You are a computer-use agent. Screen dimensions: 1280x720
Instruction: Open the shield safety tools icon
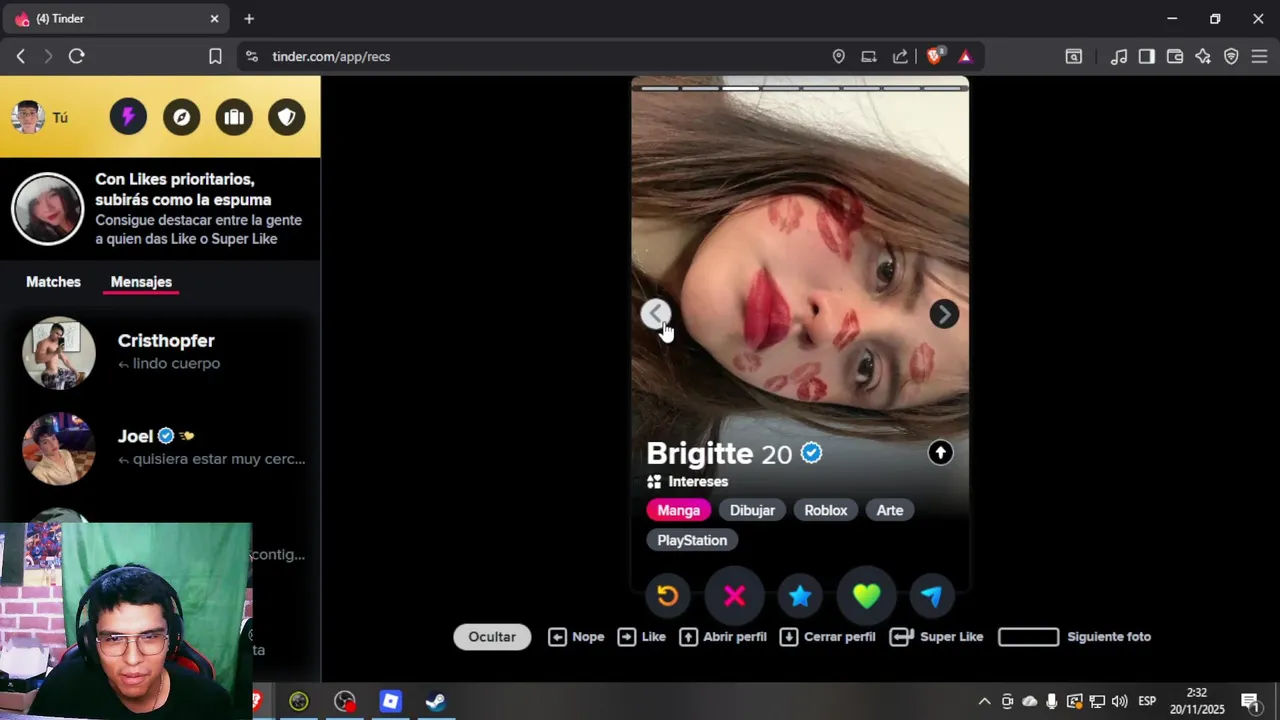(x=287, y=117)
